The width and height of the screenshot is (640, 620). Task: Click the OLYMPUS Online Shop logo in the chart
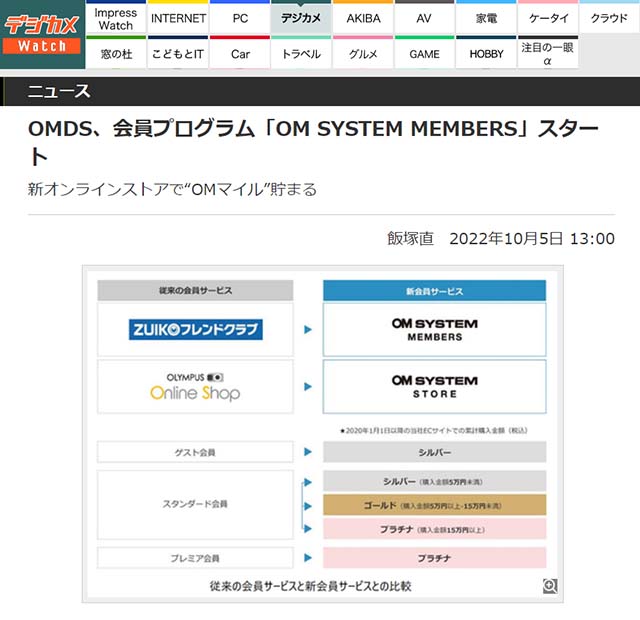195,387
